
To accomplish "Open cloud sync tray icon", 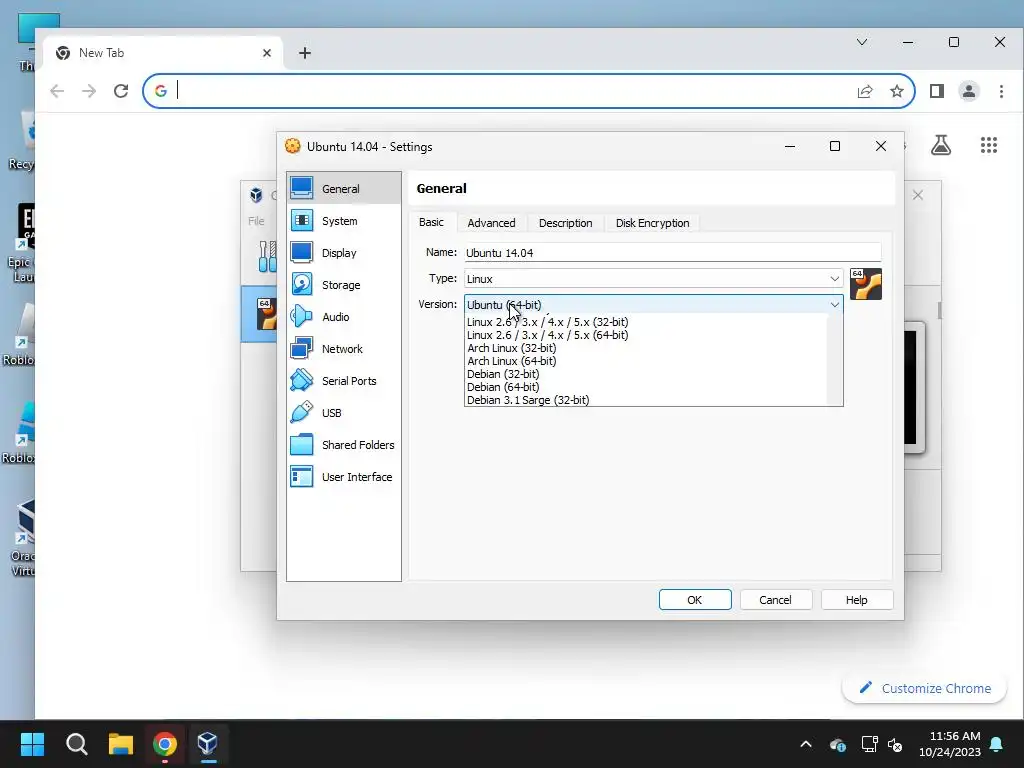I will (x=838, y=744).
